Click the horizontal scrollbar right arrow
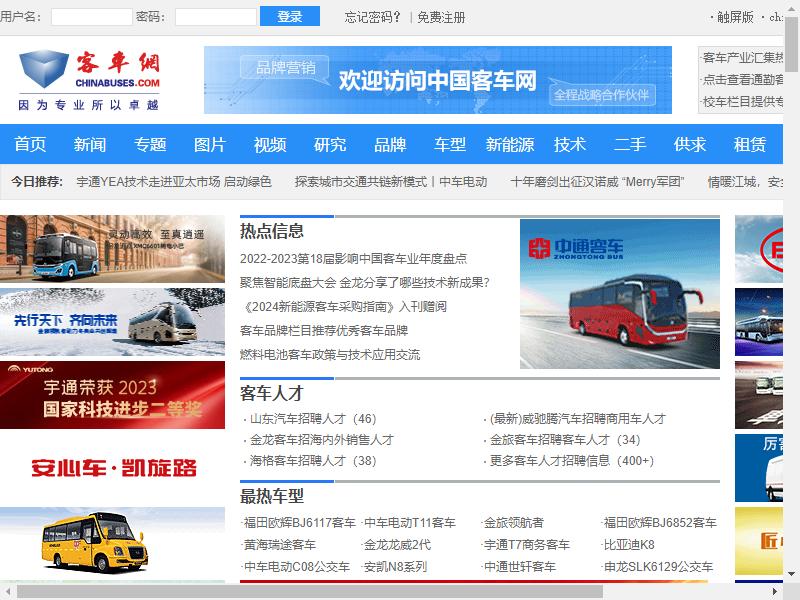The image size is (800, 600). 775,591
